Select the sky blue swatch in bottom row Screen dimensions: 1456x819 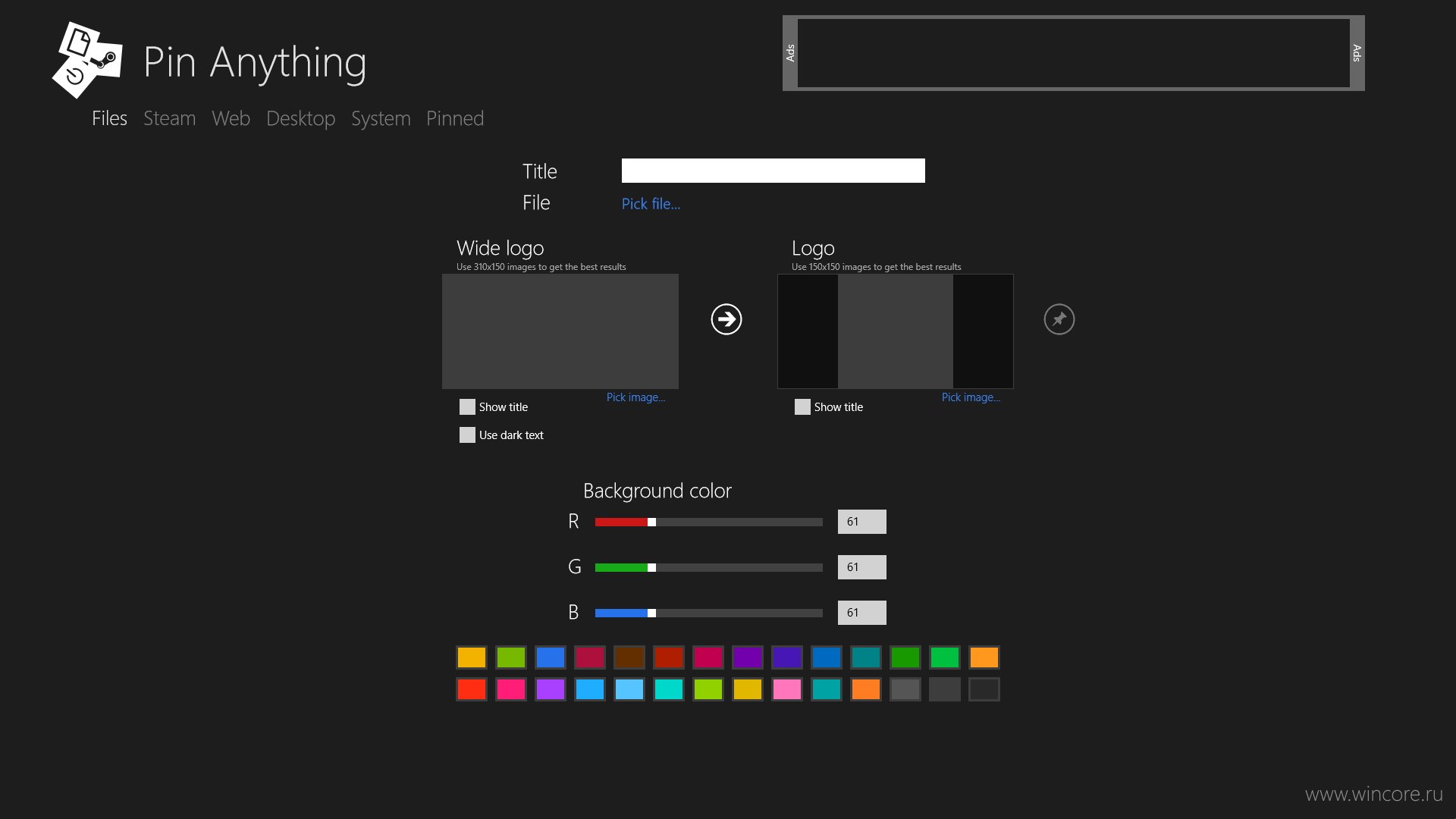590,689
